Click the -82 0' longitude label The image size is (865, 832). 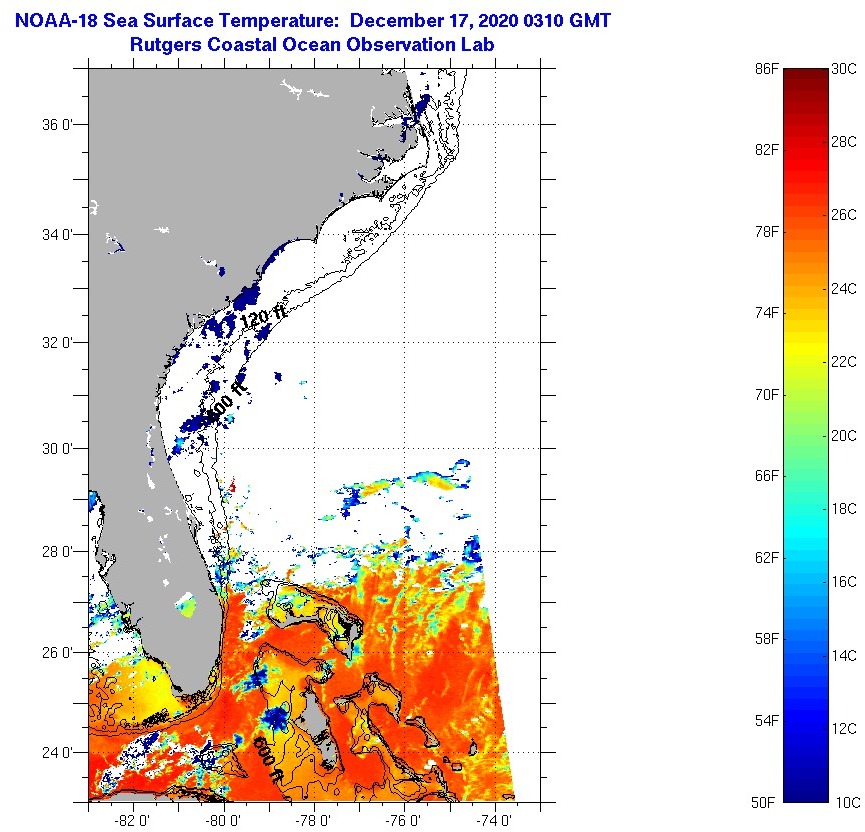point(132,820)
